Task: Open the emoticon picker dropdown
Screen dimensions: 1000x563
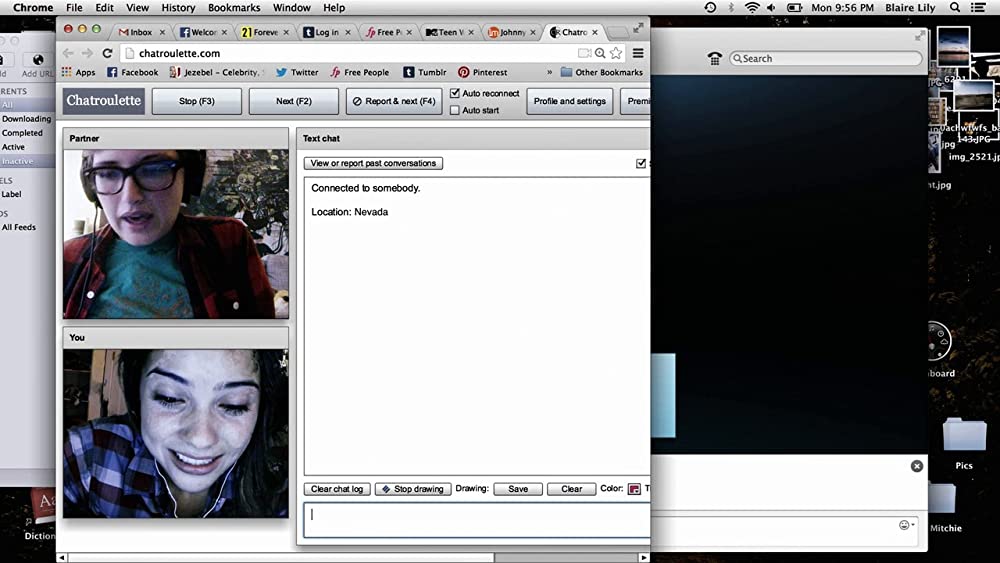Action: [907, 525]
